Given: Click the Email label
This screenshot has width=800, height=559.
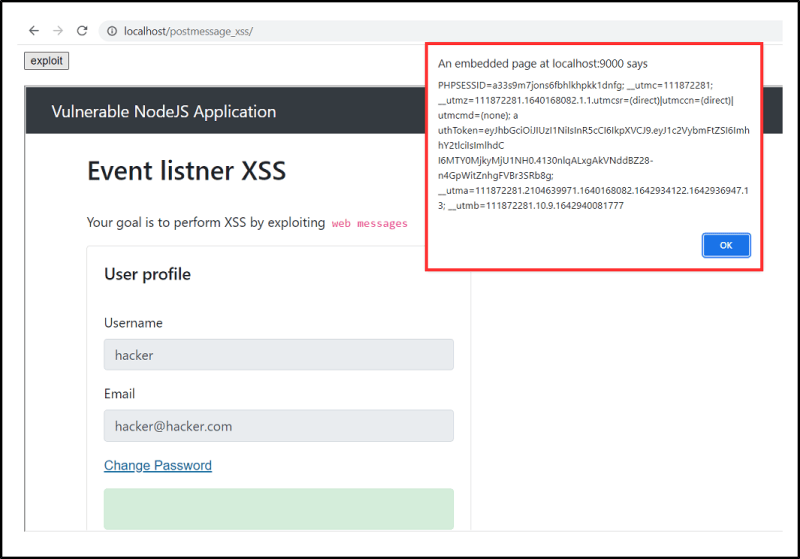Looking at the screenshot, I should 119,394.
